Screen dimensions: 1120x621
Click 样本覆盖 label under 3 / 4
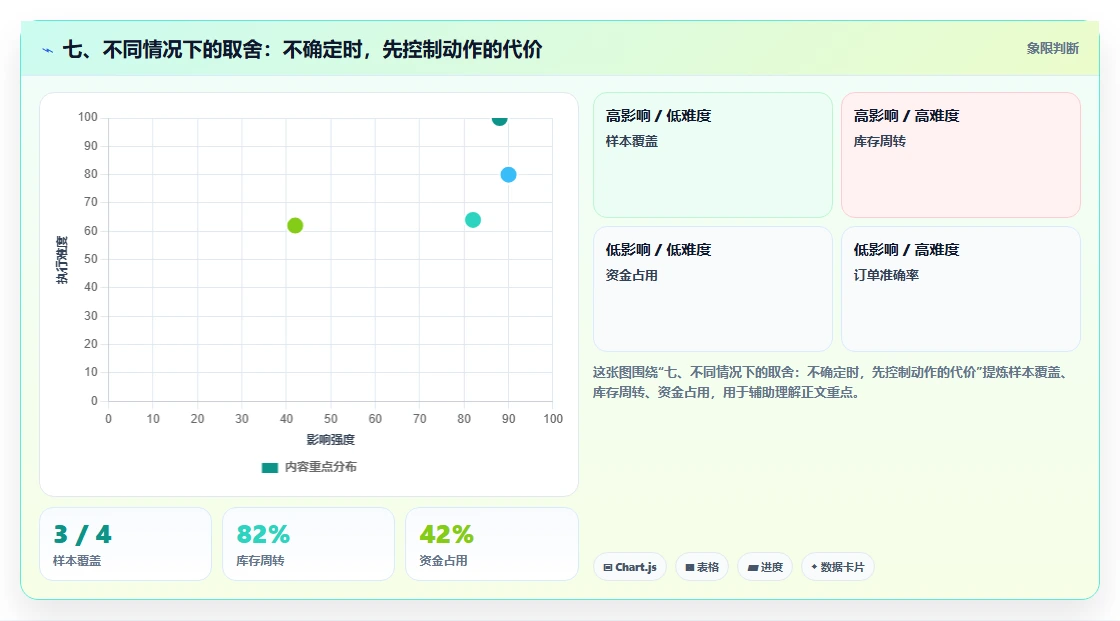(77, 561)
